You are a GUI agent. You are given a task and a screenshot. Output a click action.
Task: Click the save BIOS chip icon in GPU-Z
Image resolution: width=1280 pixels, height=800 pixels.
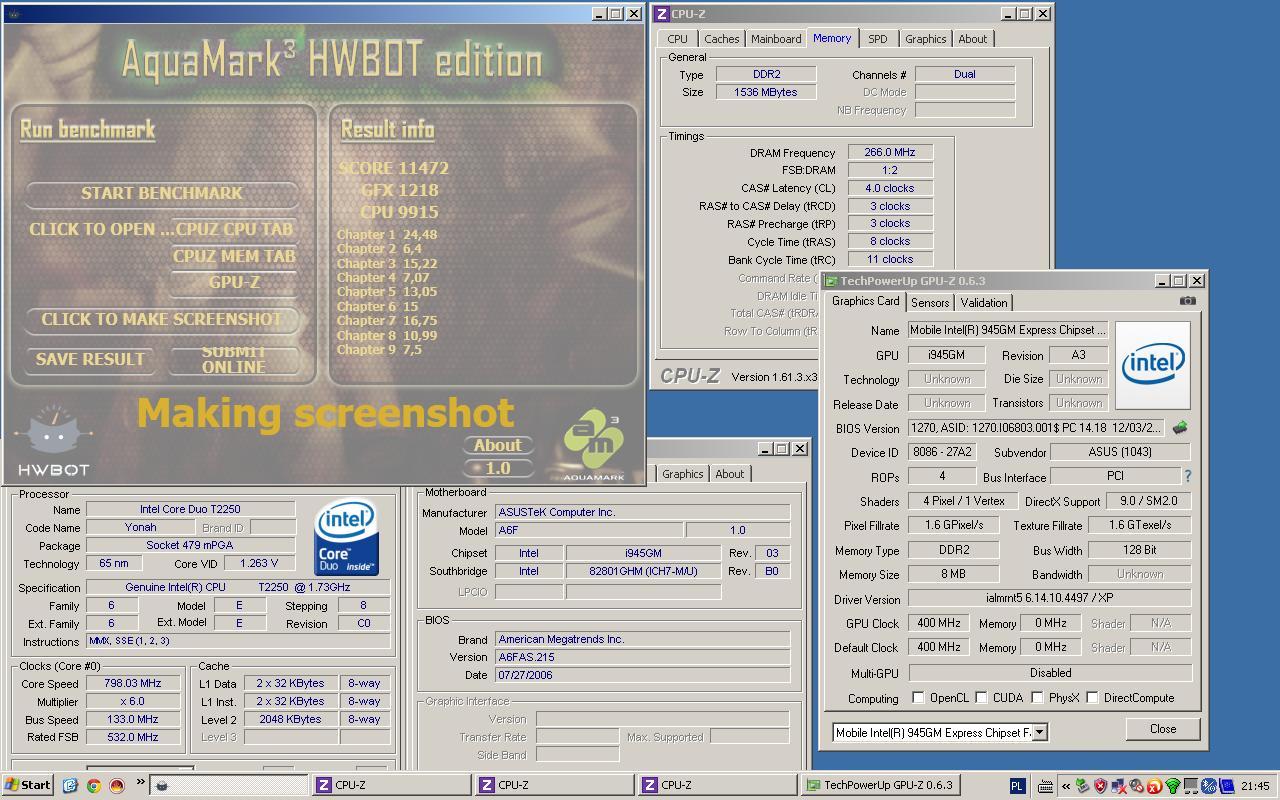point(1180,428)
